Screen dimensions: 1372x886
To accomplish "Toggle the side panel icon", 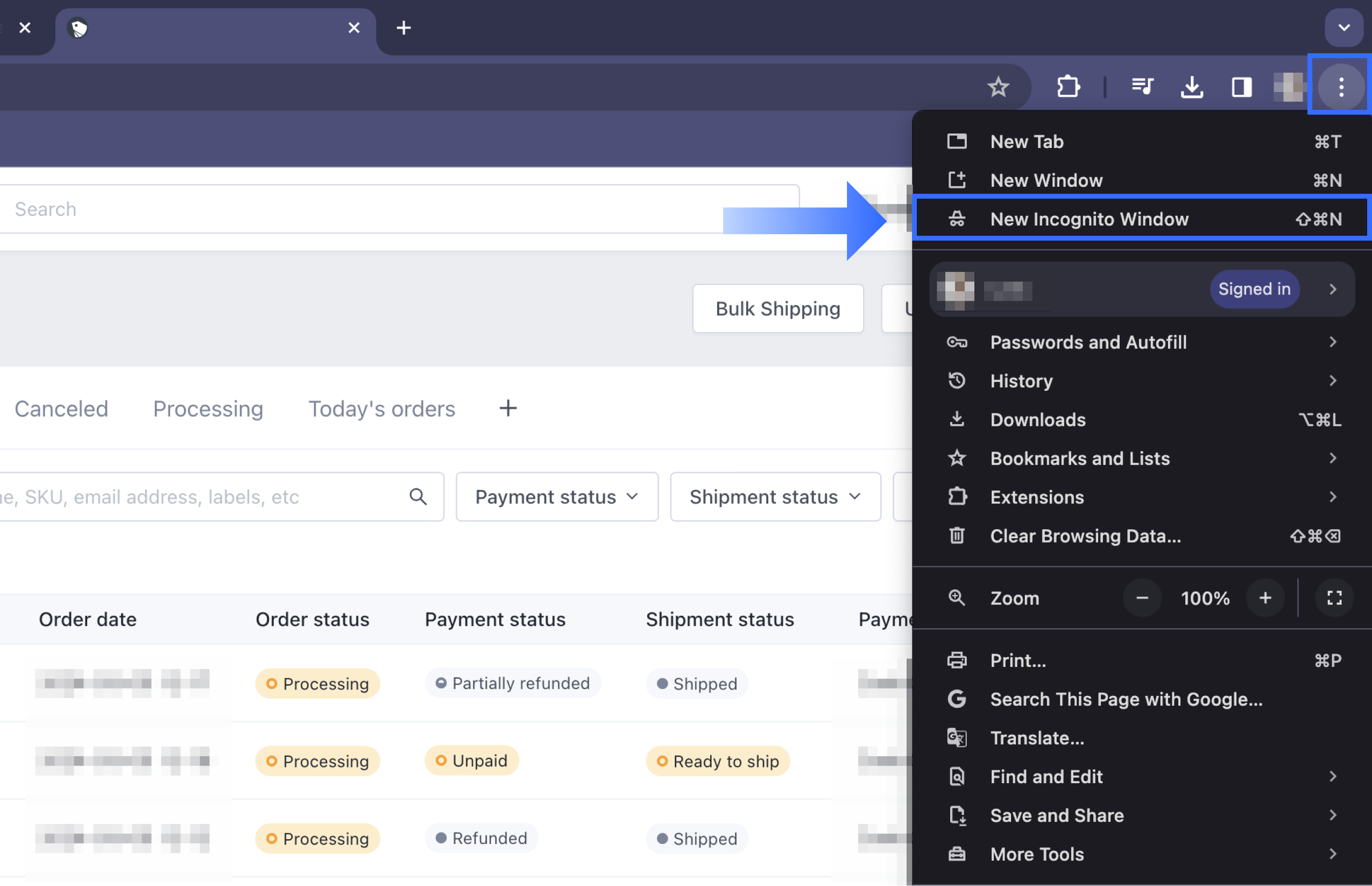I will click(1241, 87).
